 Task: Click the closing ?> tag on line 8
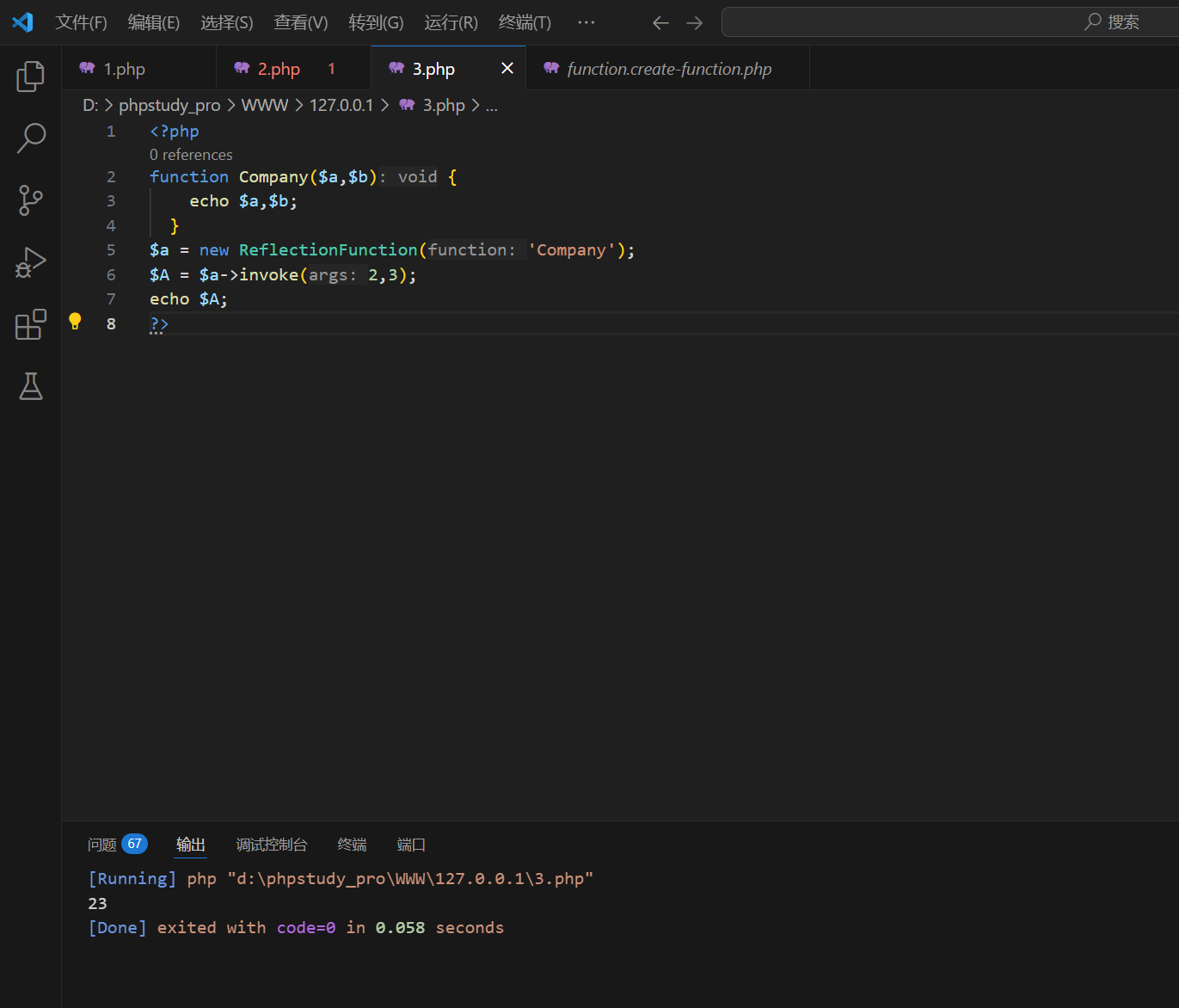(x=159, y=323)
